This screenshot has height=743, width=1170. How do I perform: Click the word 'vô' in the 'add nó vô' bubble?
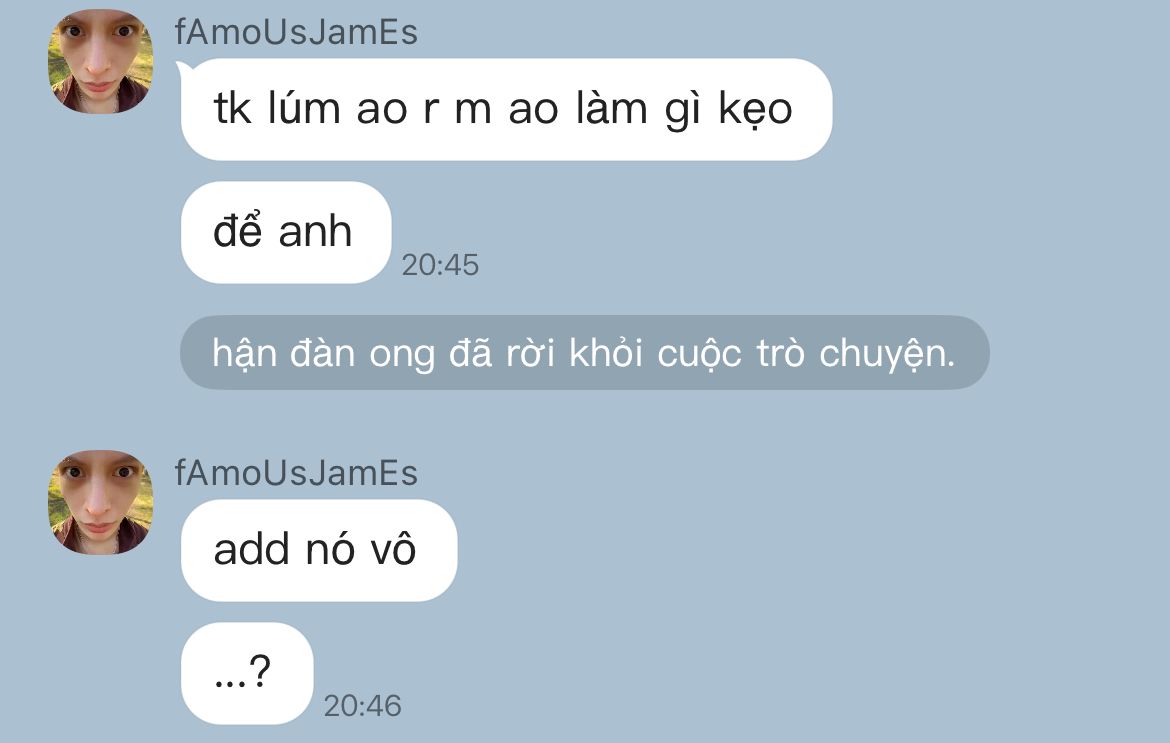point(393,548)
